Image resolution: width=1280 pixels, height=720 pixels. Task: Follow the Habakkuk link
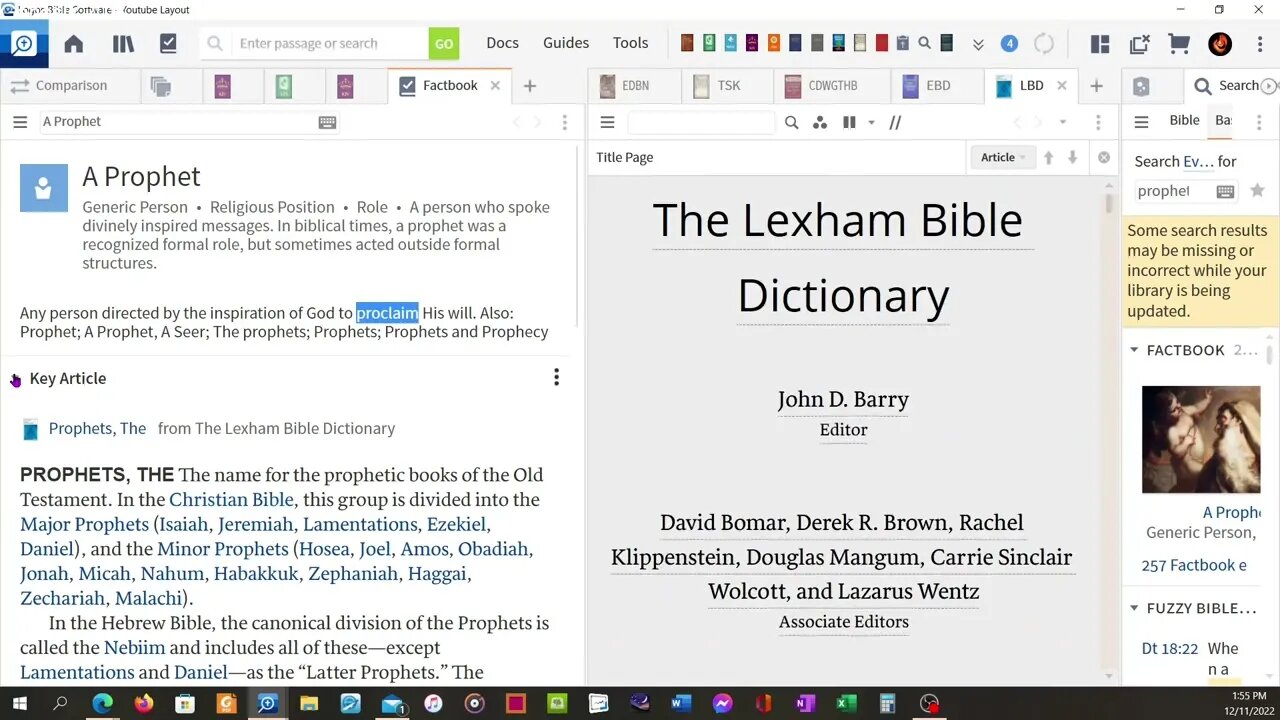pos(255,573)
